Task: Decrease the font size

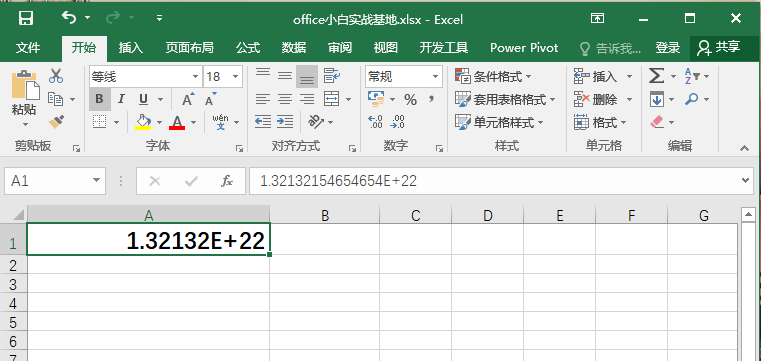Action: pyautogui.click(x=210, y=99)
